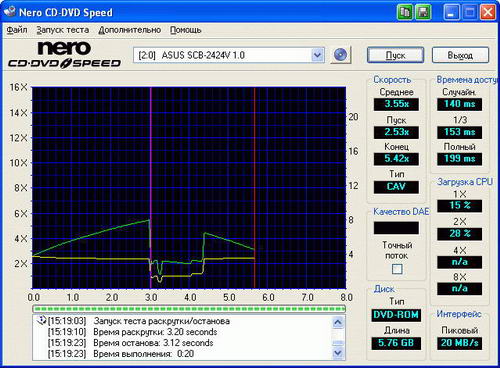
Task: Click the red vertical end marker on graph
Action: 255,188
